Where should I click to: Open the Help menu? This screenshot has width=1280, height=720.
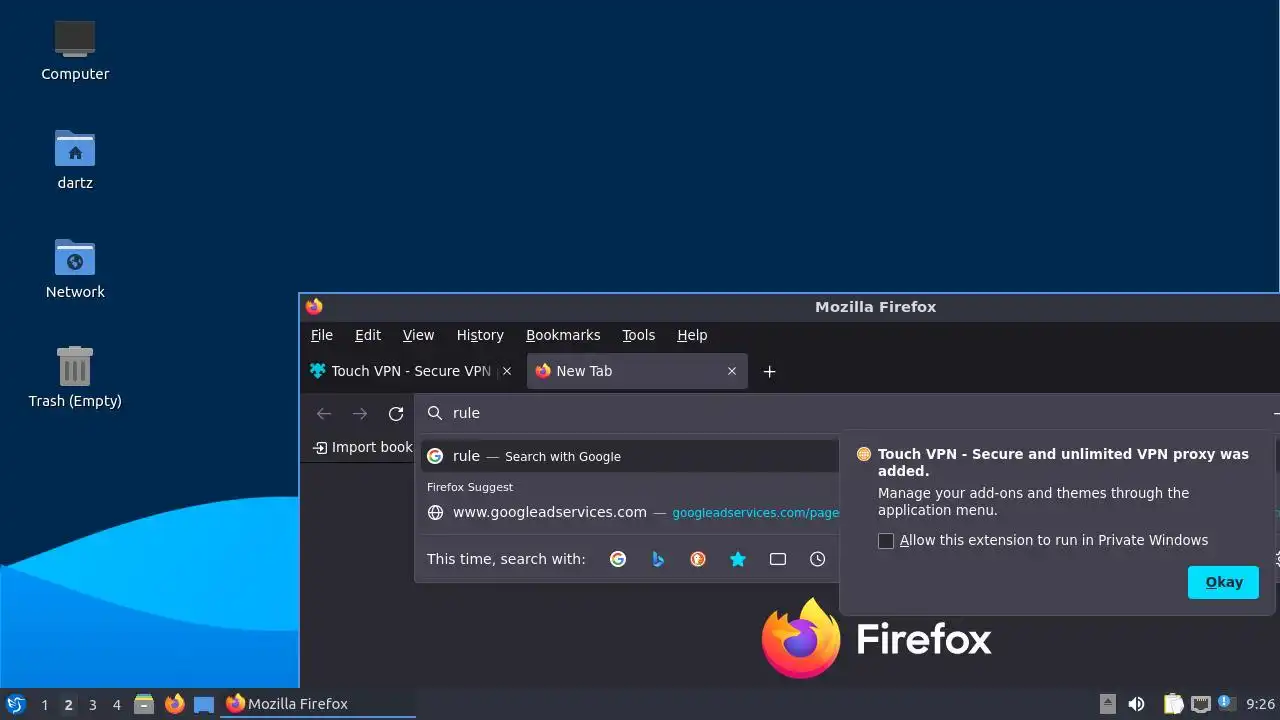pos(692,335)
